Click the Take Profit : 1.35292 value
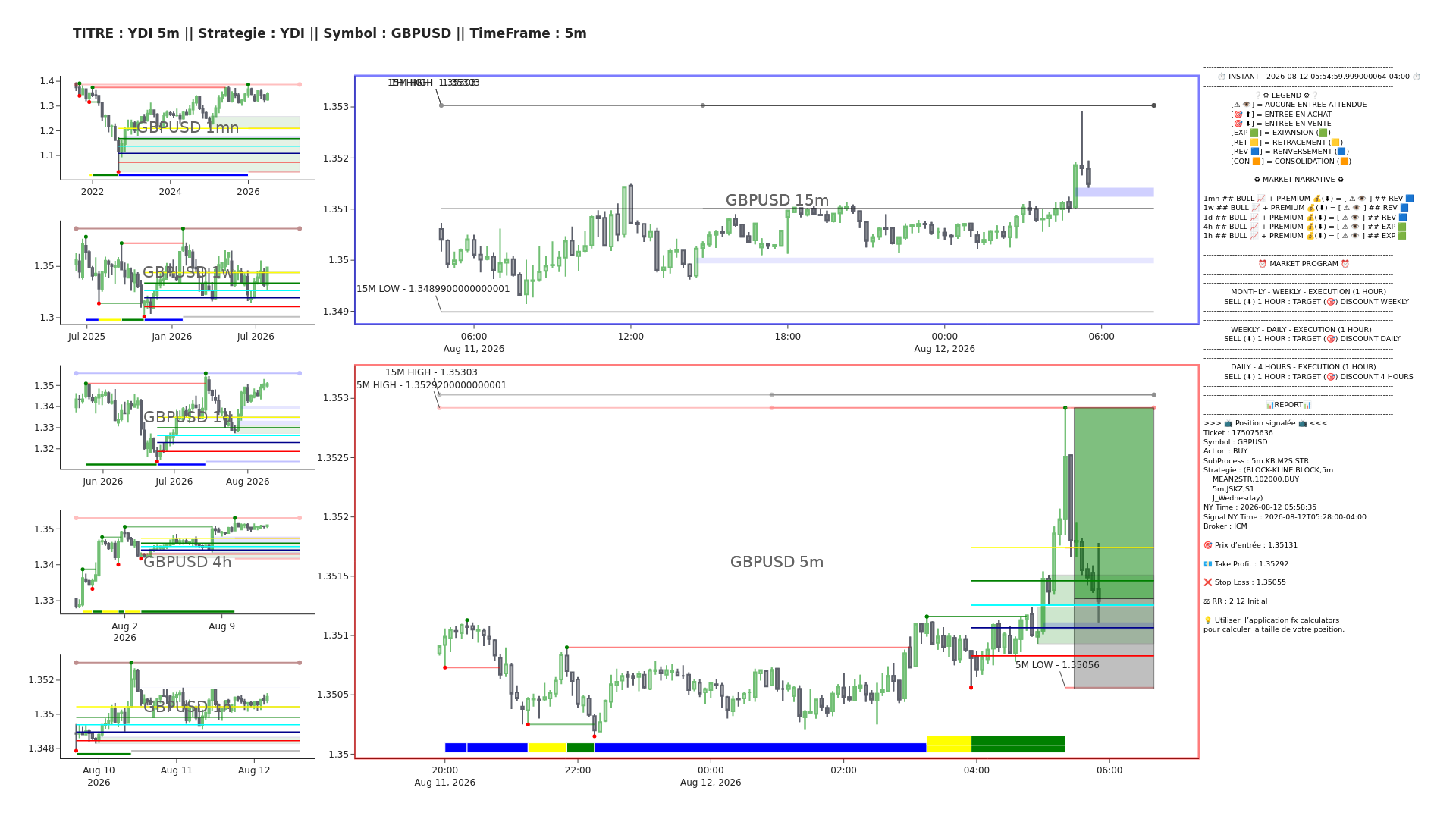The height and width of the screenshot is (819, 1456). (1251, 564)
